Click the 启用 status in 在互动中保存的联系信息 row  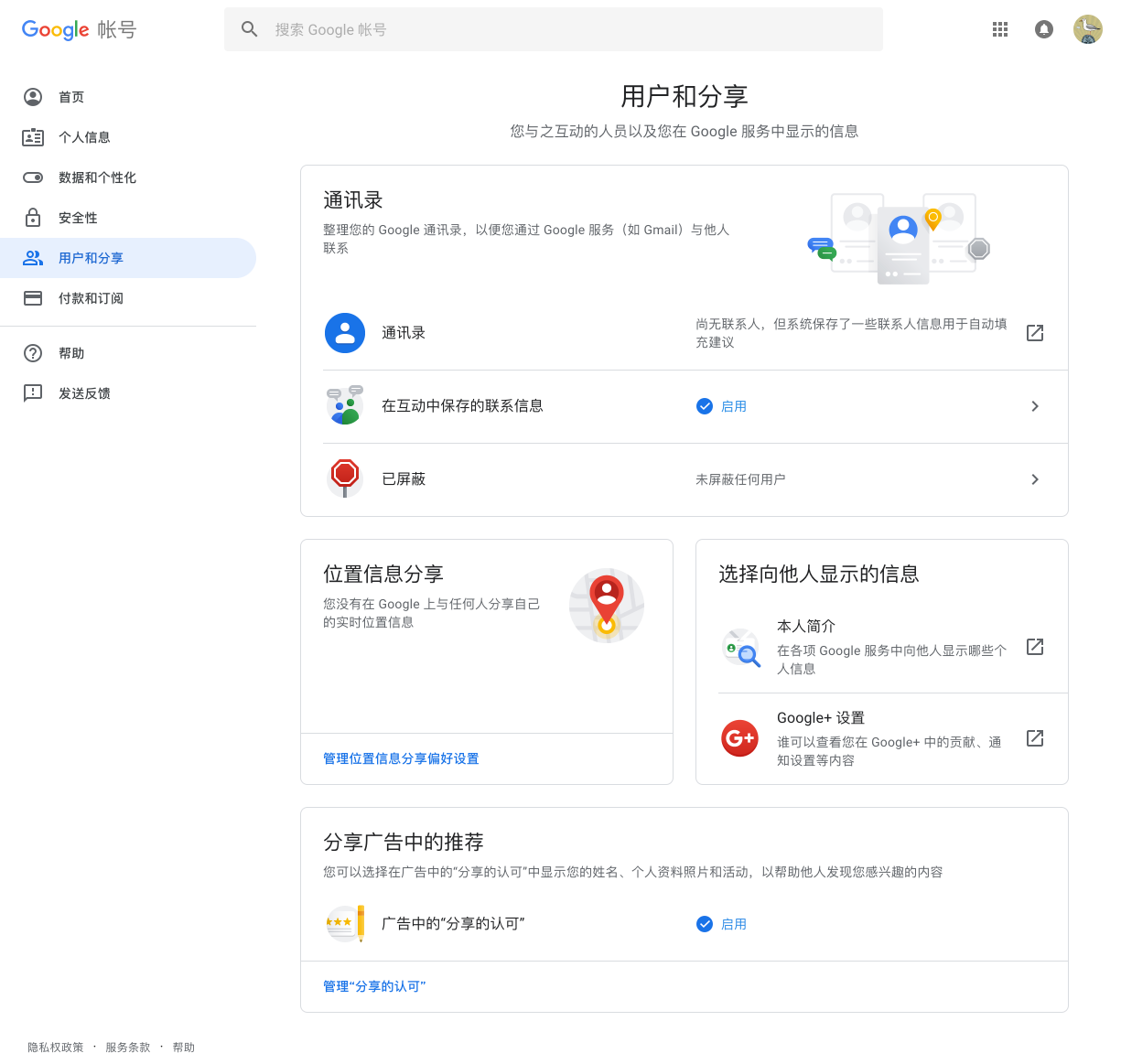(734, 406)
